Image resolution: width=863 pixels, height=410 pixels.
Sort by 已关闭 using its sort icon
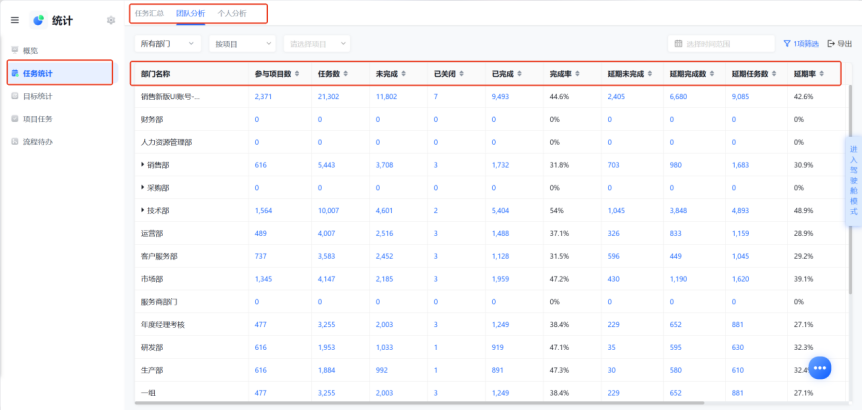point(461,74)
